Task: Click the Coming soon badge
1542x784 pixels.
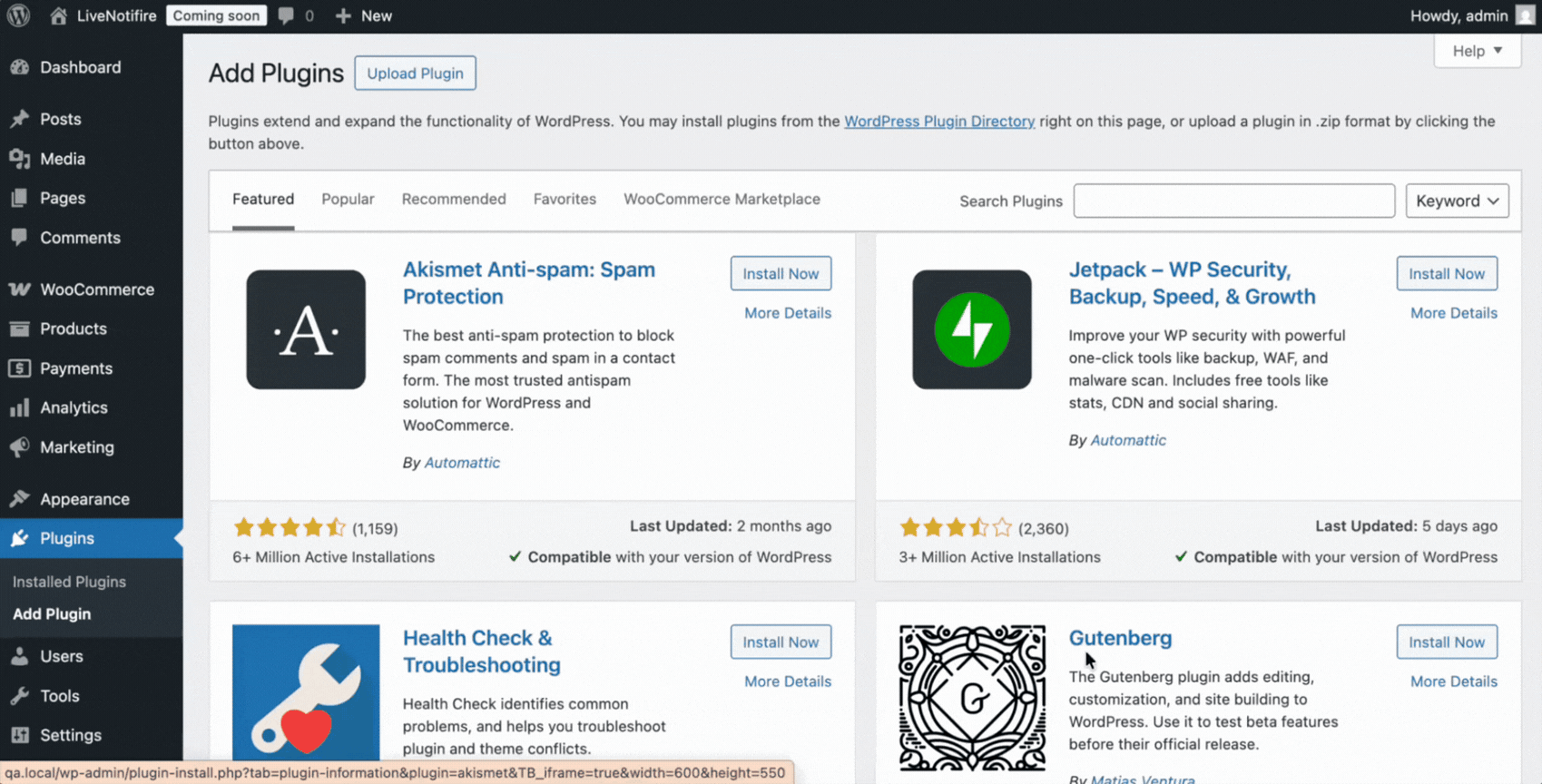Action: tap(216, 15)
